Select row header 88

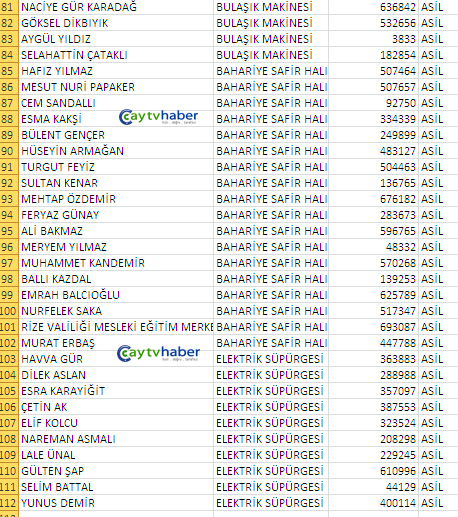[x=9, y=119]
